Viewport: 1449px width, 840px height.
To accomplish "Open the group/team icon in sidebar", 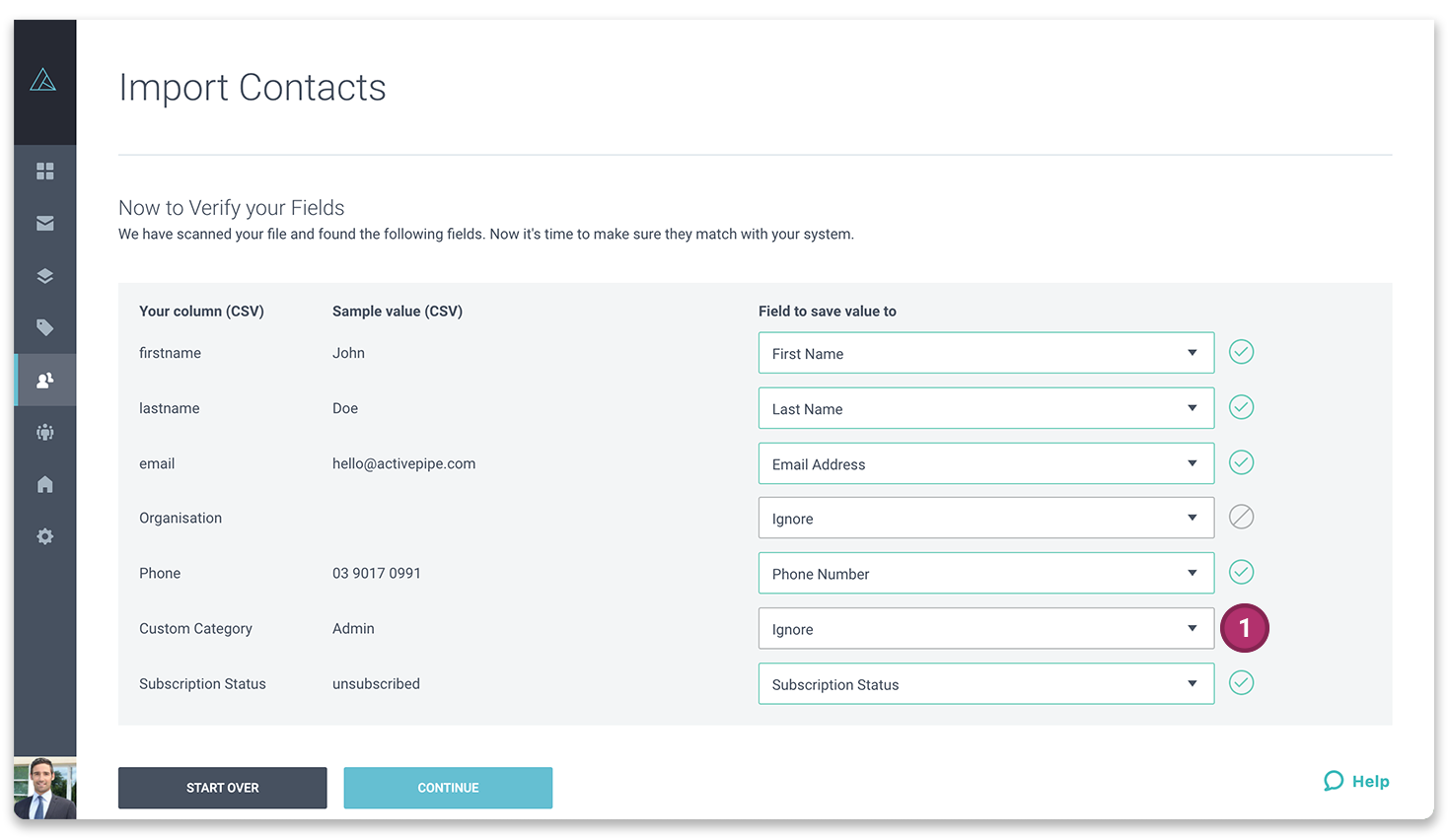I will 45,432.
